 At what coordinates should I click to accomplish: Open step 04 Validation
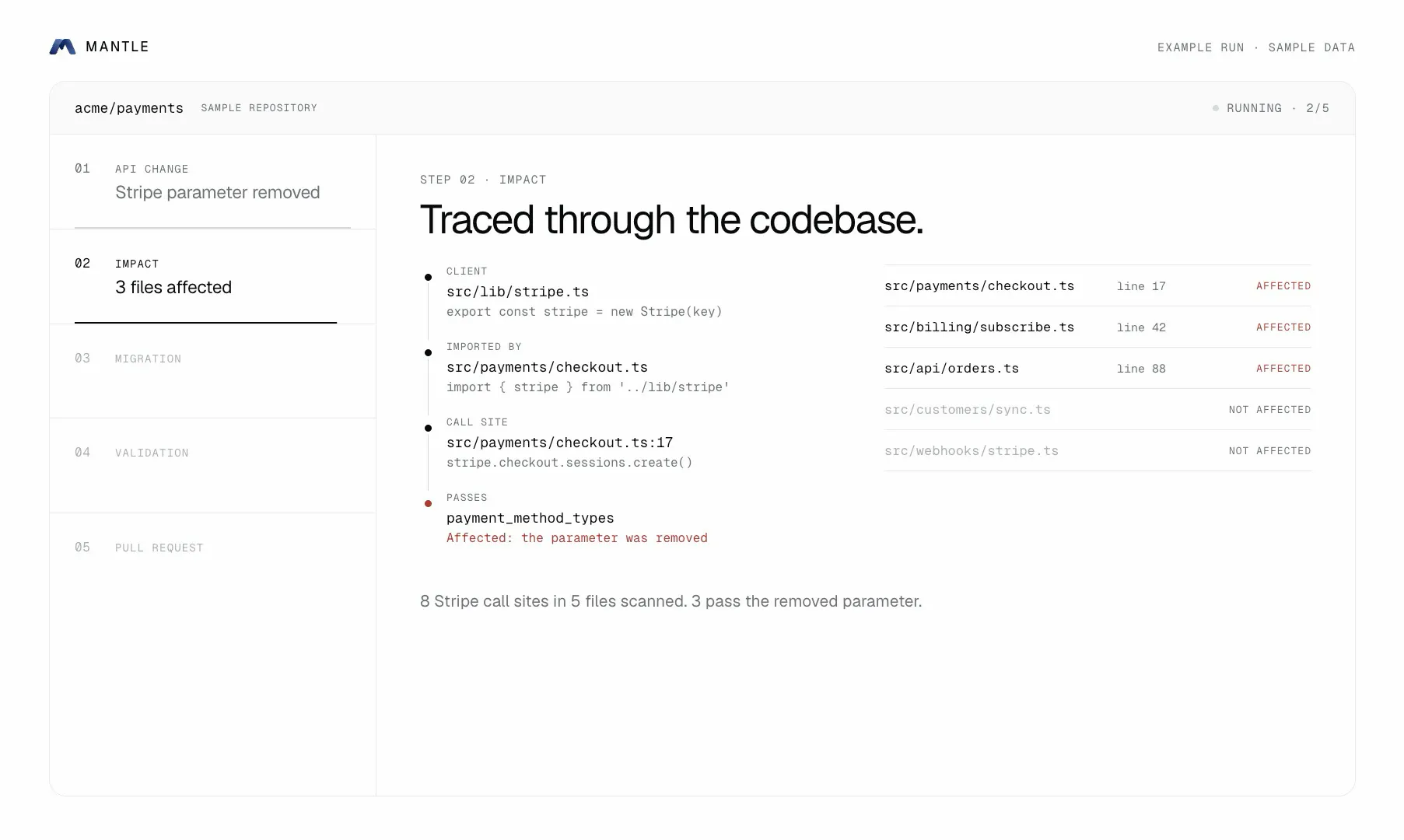point(212,466)
